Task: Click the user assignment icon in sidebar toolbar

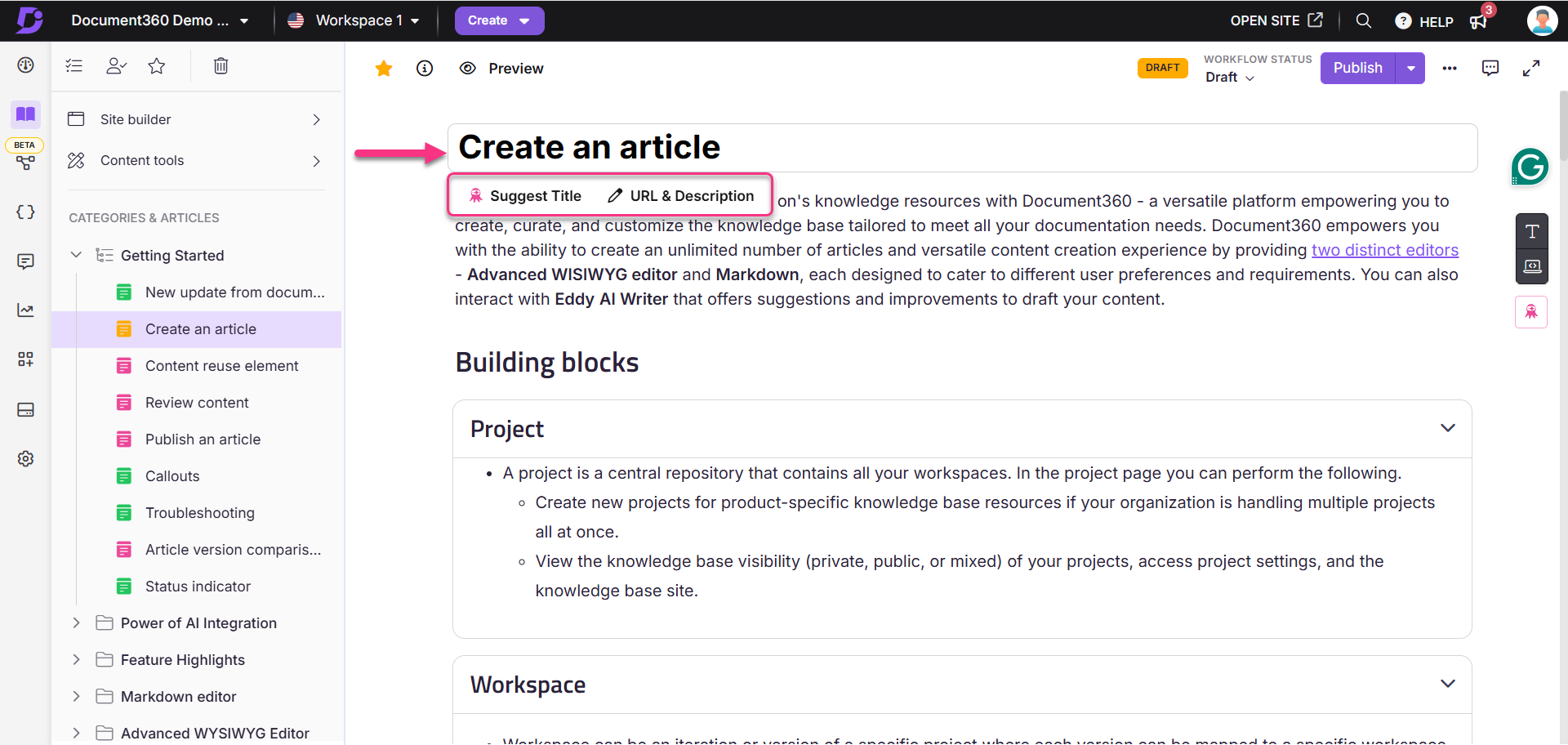Action: (116, 66)
